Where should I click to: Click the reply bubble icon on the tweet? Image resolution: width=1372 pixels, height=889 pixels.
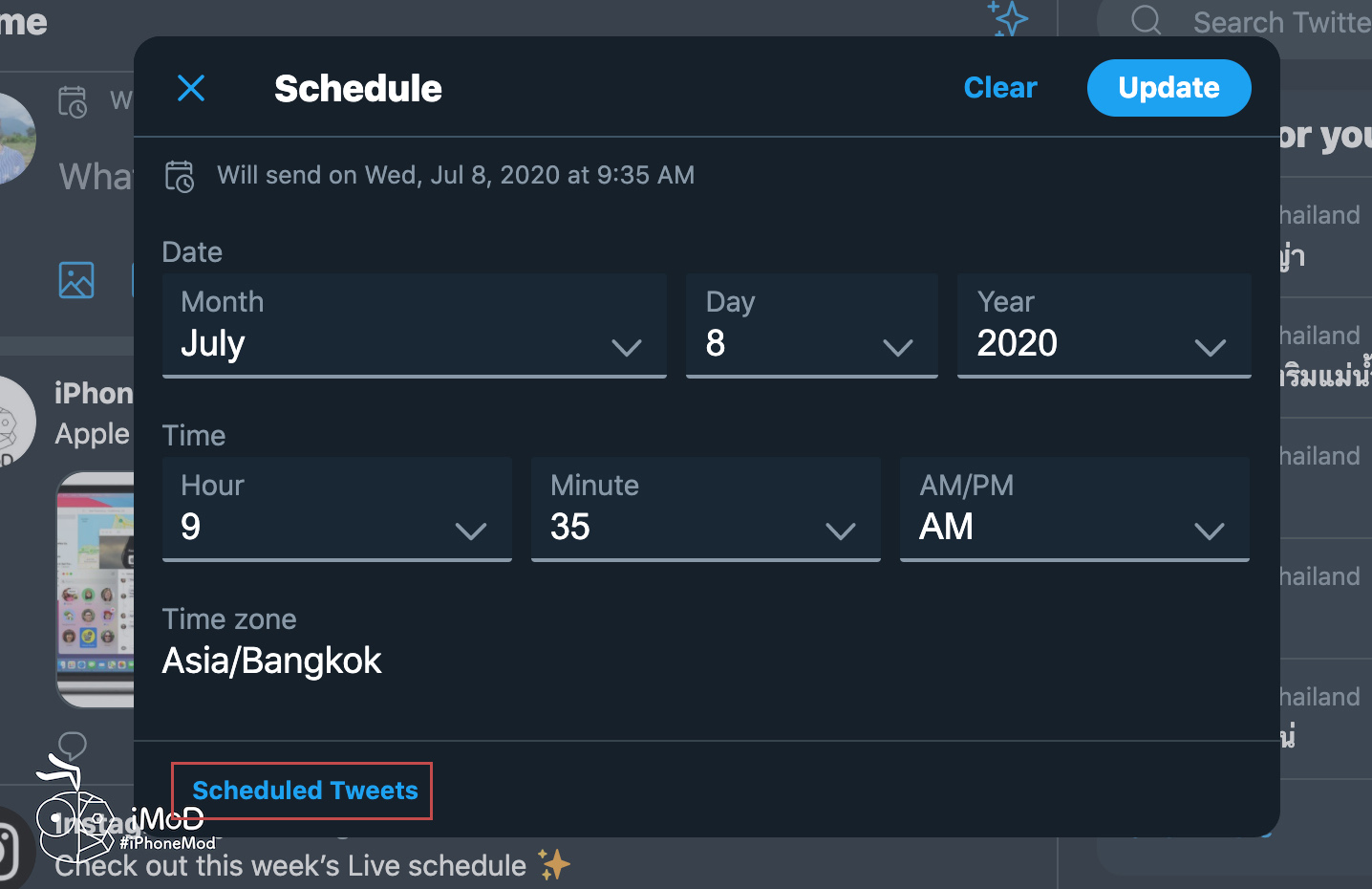click(x=71, y=747)
